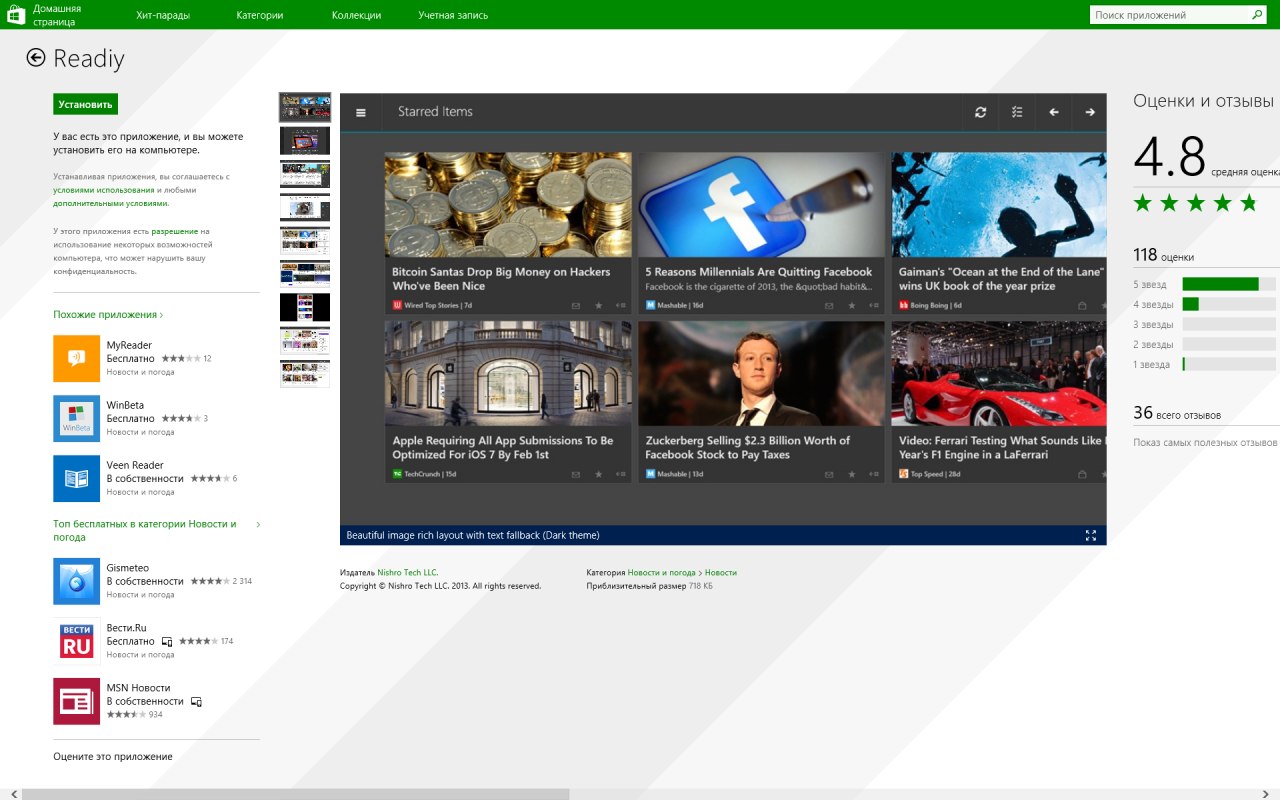Go back using the arrow beside Readiy

point(36,58)
